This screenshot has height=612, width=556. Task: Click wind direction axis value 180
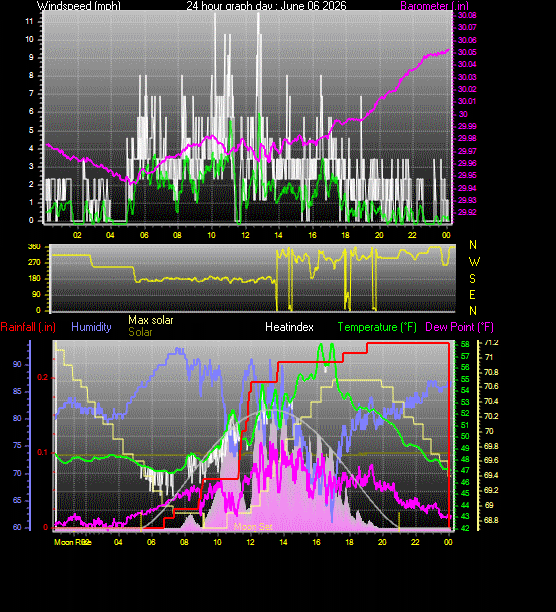coord(34,278)
